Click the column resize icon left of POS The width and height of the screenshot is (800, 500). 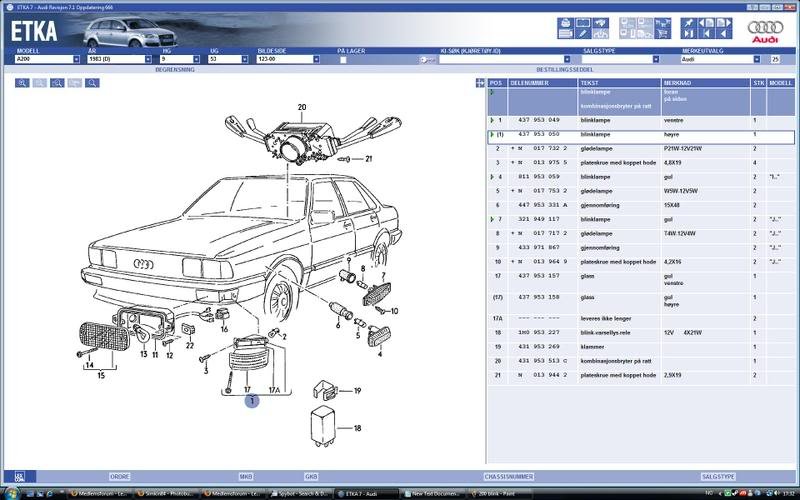(478, 82)
